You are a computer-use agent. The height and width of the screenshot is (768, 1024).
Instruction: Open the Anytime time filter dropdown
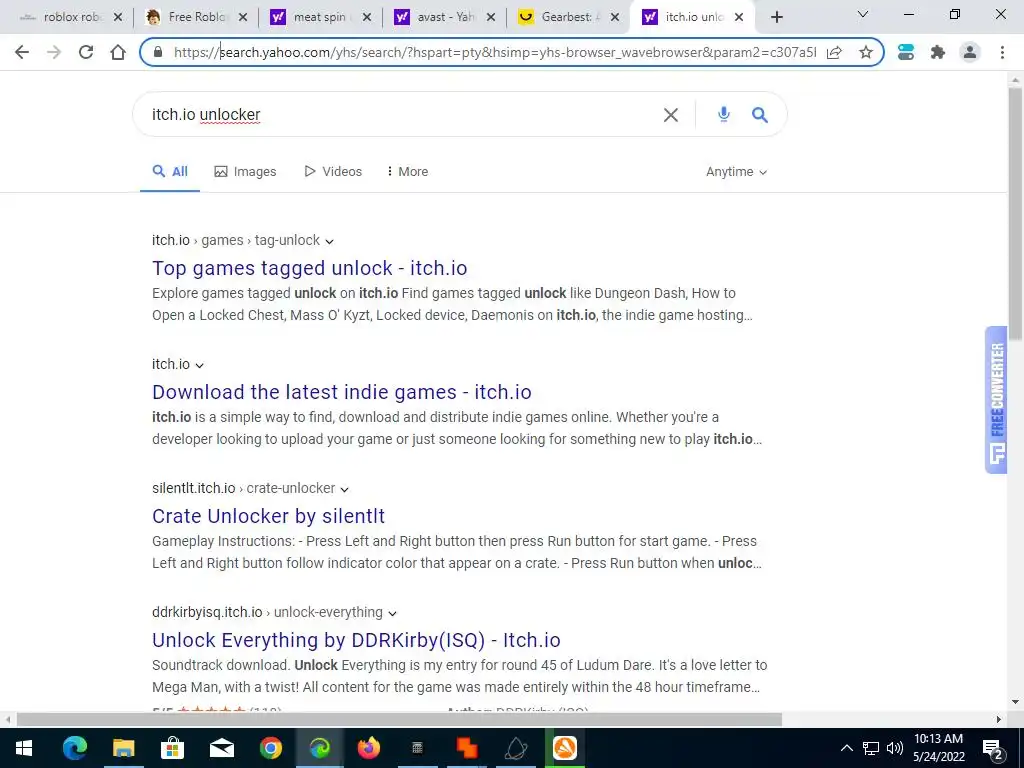(736, 172)
